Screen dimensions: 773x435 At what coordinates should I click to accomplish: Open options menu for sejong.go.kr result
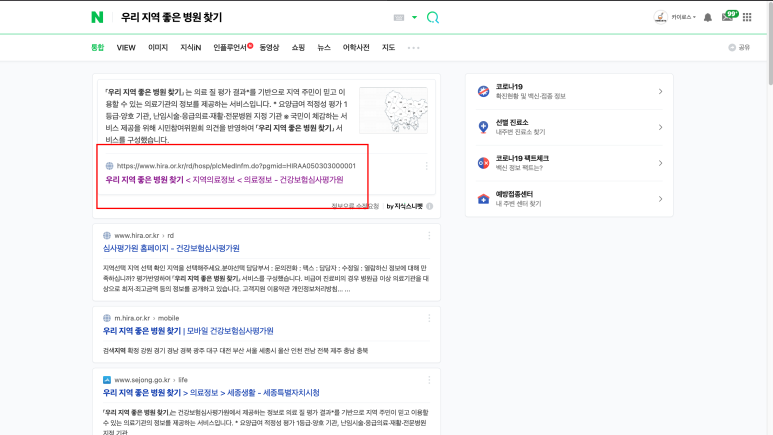tap(429, 380)
